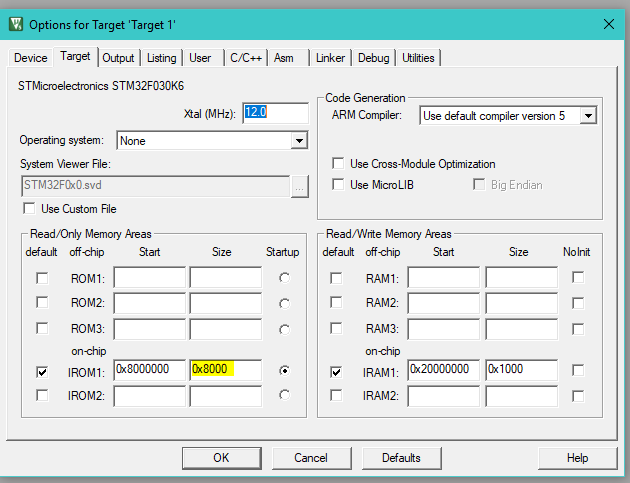Click the IROM1 Start field 0x8000000
630x483 pixels.
click(x=149, y=370)
